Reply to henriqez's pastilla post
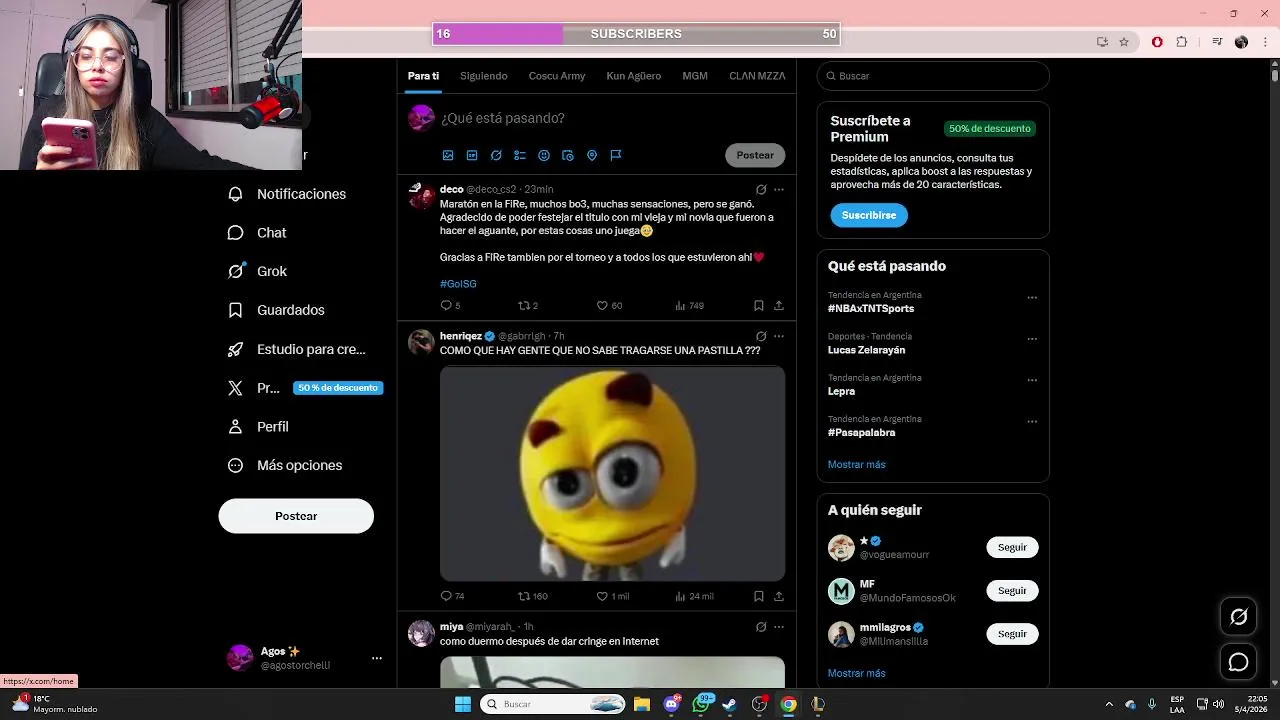Viewport: 1280px width, 720px height. coord(446,596)
